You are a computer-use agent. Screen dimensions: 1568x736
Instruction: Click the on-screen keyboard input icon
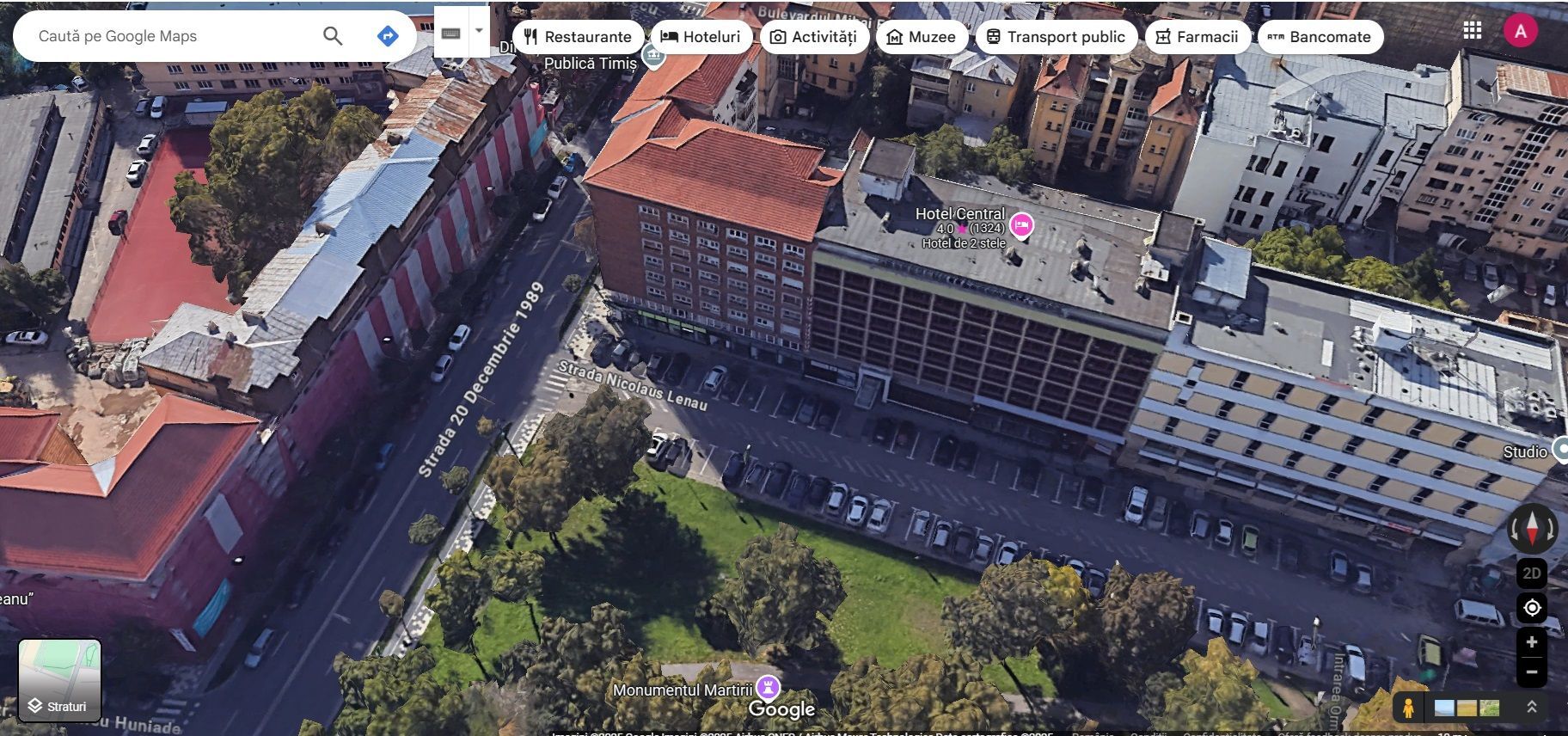pos(451,33)
